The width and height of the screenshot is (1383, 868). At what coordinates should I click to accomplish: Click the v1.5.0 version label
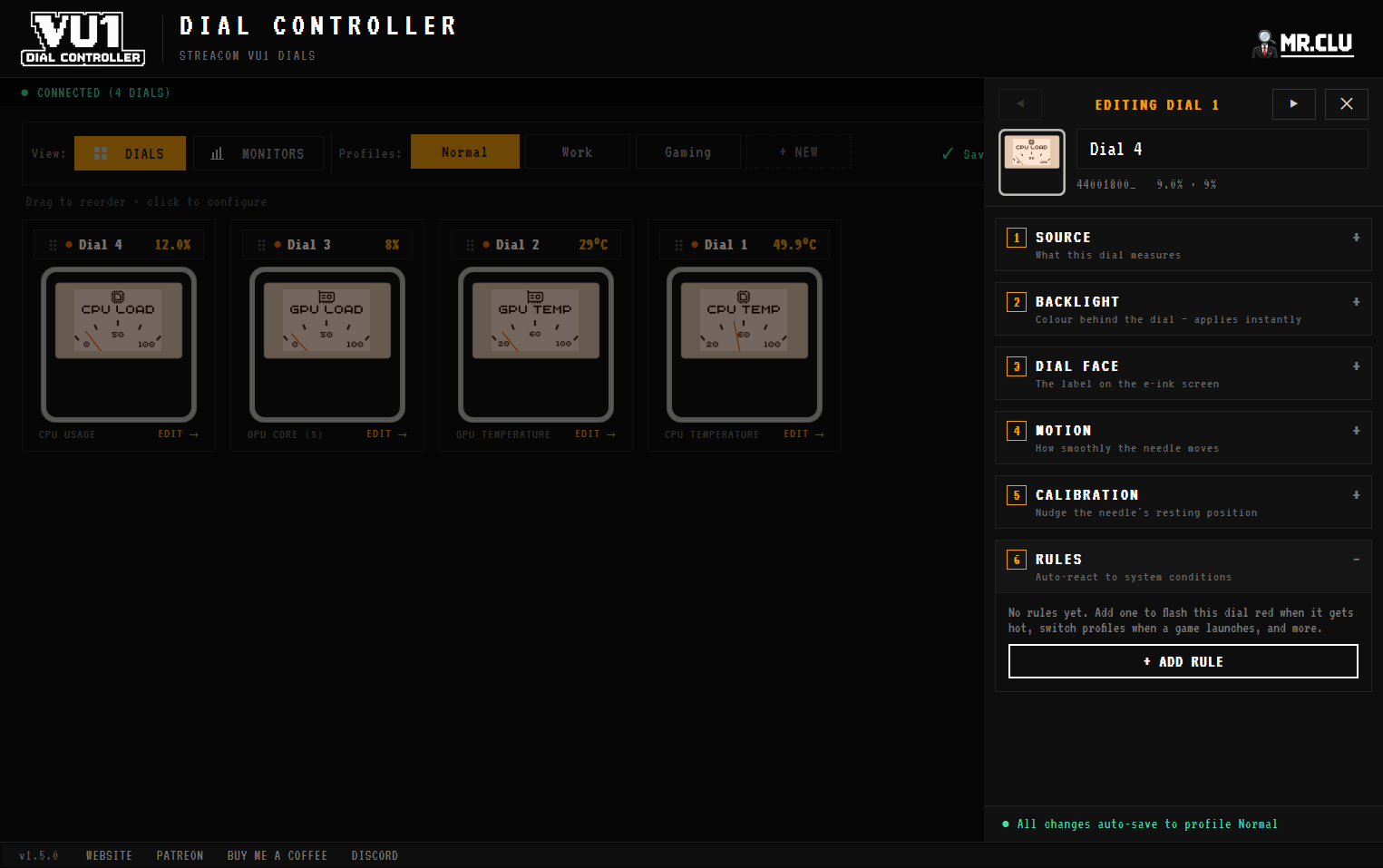pos(38,855)
